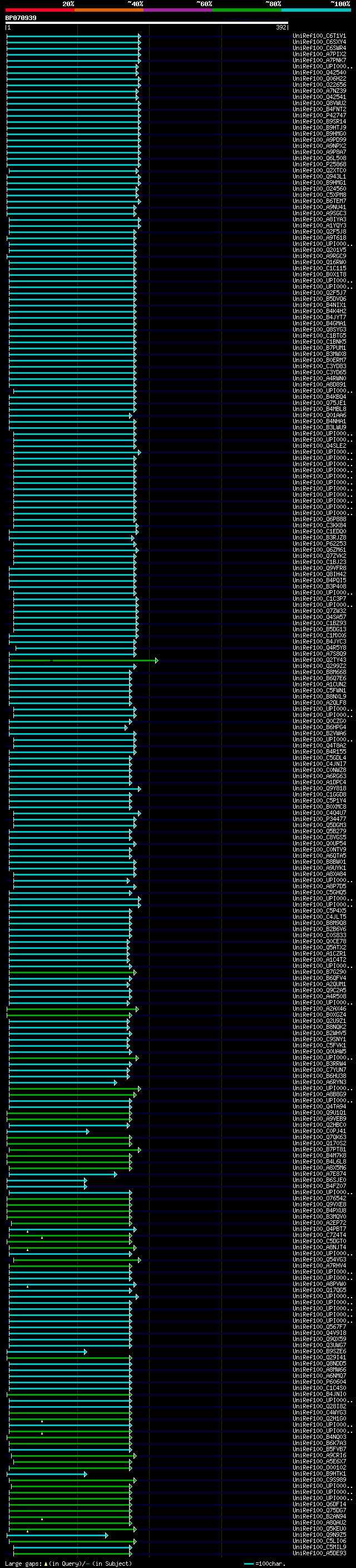
Task: Select label UniRef100_A1YQY3
Action: [319, 225]
